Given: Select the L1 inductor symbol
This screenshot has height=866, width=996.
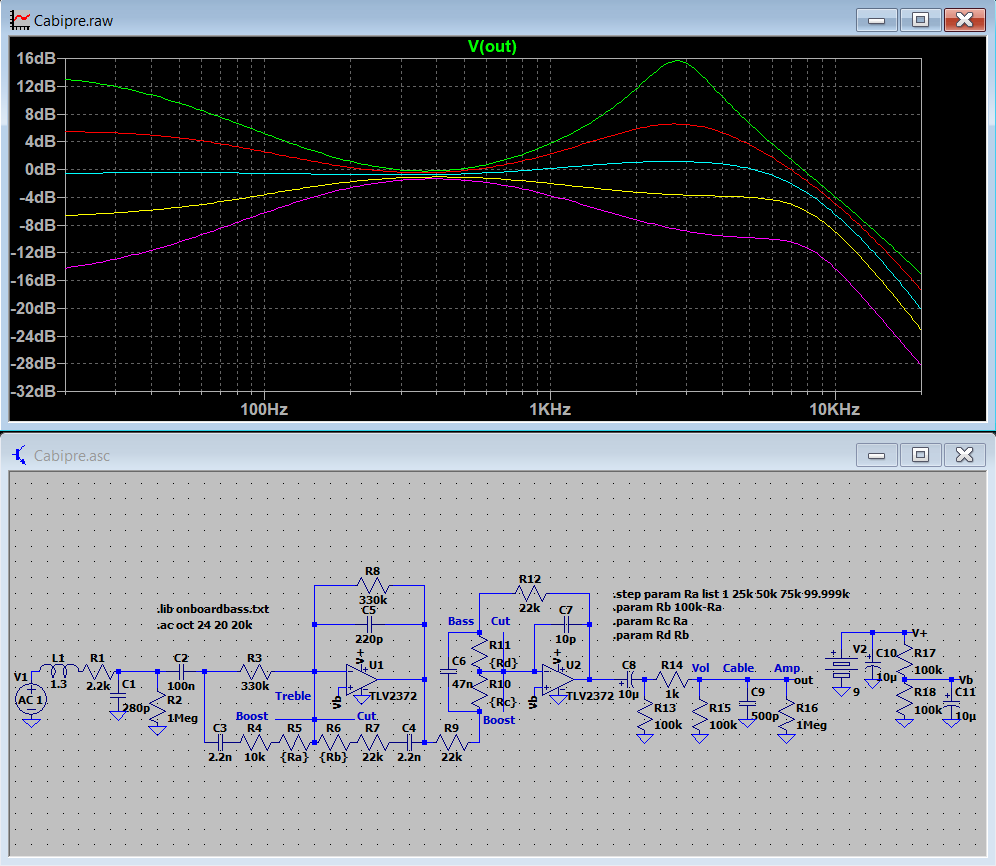Looking at the screenshot, I should pyautogui.click(x=58, y=668).
